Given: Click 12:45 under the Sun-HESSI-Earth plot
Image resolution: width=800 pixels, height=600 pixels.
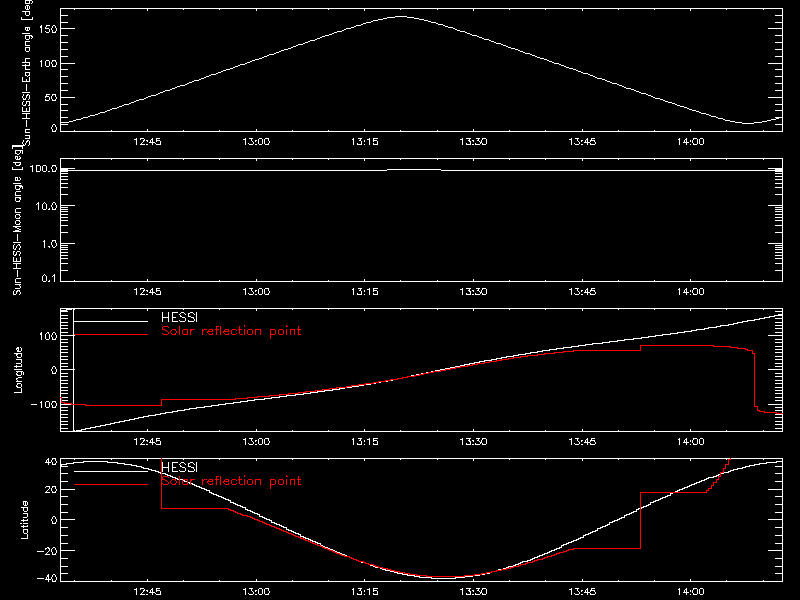Looking at the screenshot, I should point(147,141).
